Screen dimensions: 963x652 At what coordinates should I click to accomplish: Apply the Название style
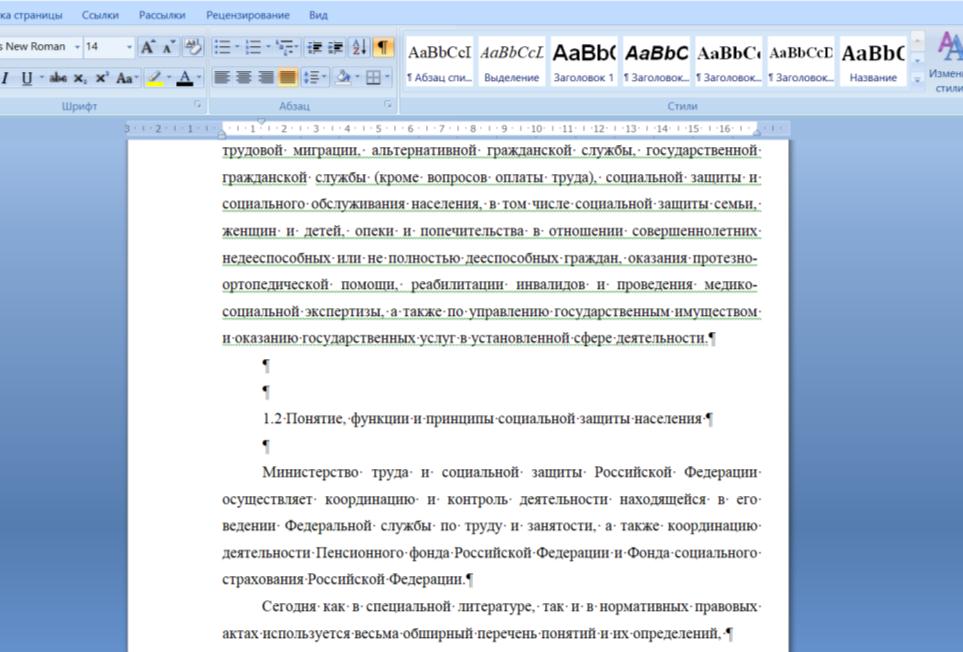[x=872, y=61]
